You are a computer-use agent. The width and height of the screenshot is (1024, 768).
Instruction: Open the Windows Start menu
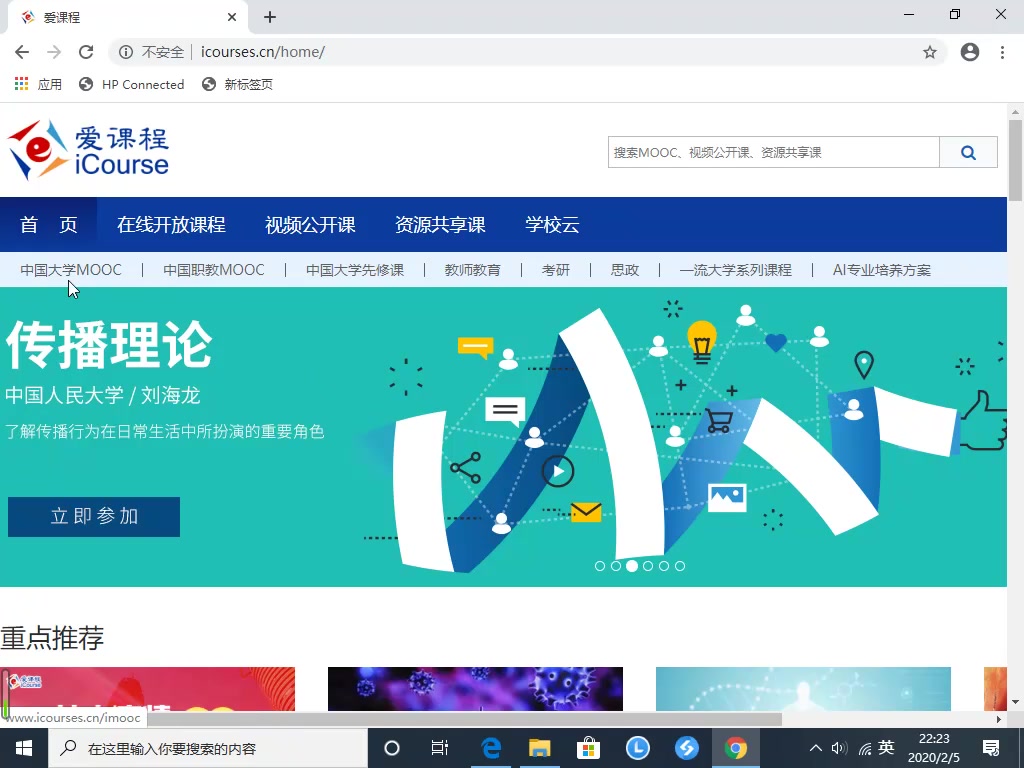[x=23, y=747]
